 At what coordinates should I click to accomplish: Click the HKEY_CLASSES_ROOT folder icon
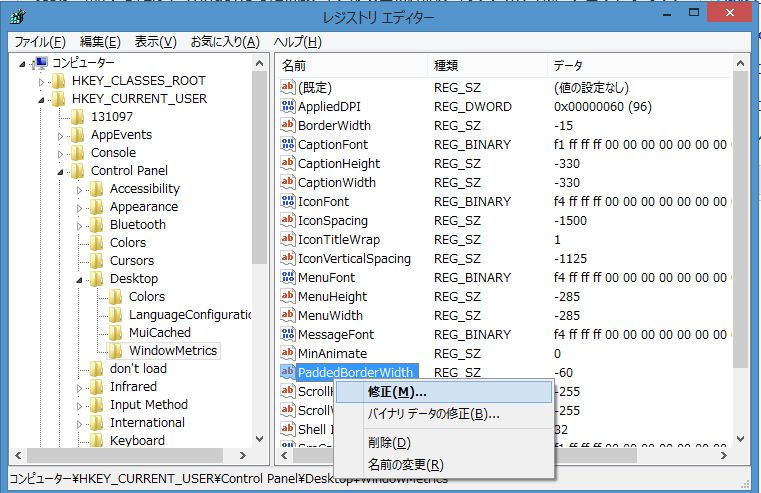[60, 81]
